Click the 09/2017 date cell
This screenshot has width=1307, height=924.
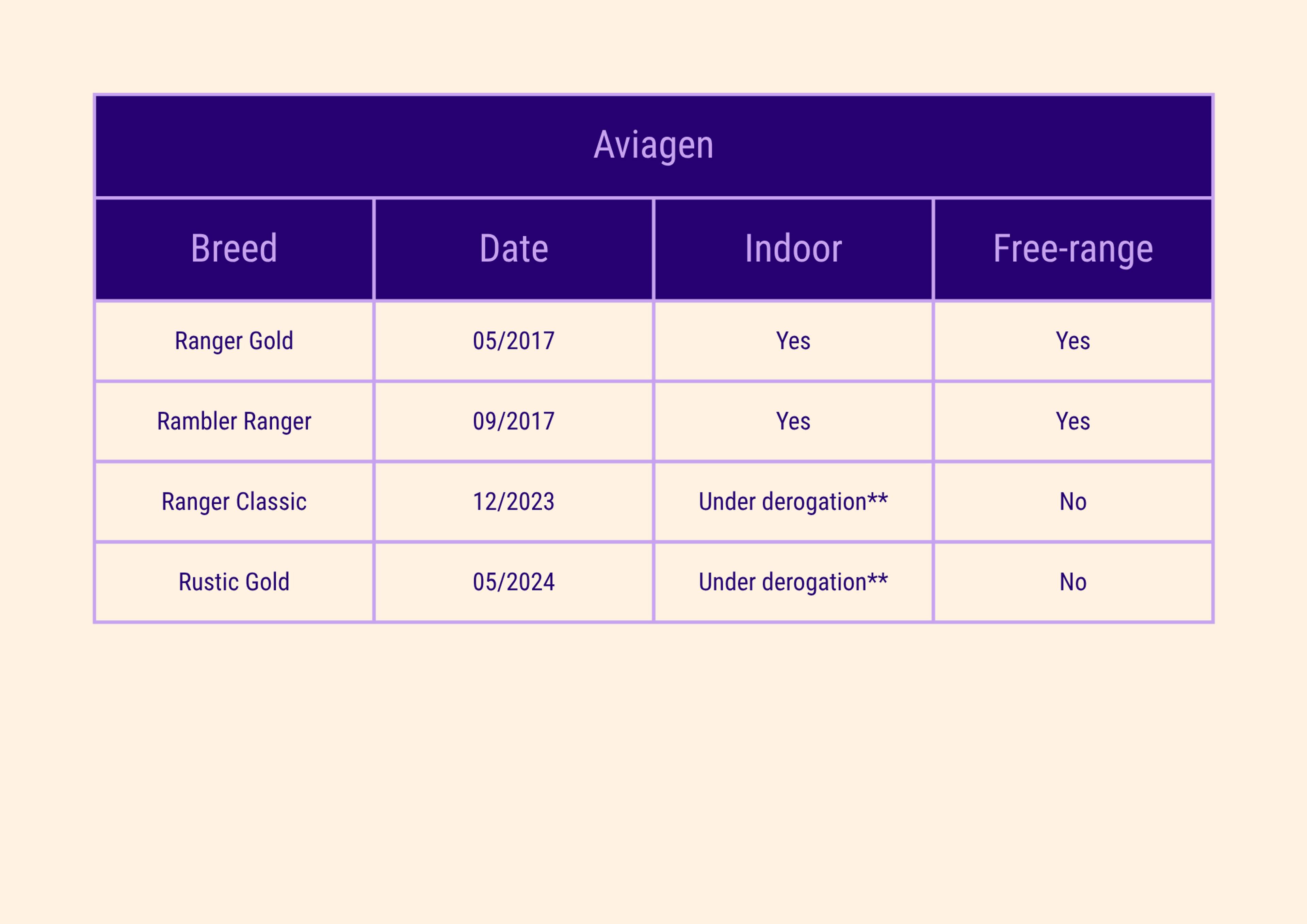(x=514, y=421)
